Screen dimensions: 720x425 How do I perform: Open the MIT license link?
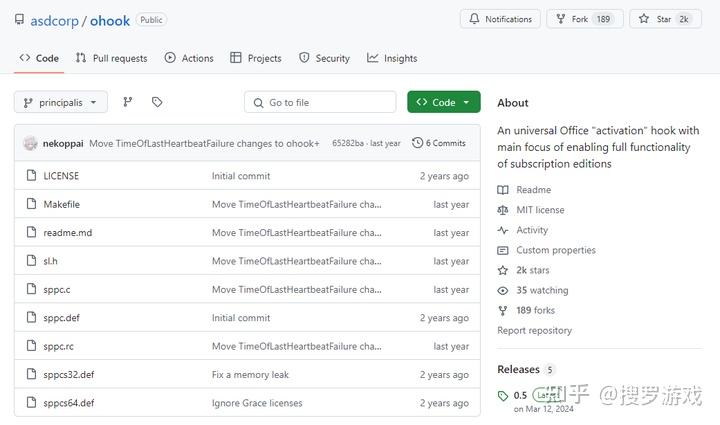pos(540,210)
